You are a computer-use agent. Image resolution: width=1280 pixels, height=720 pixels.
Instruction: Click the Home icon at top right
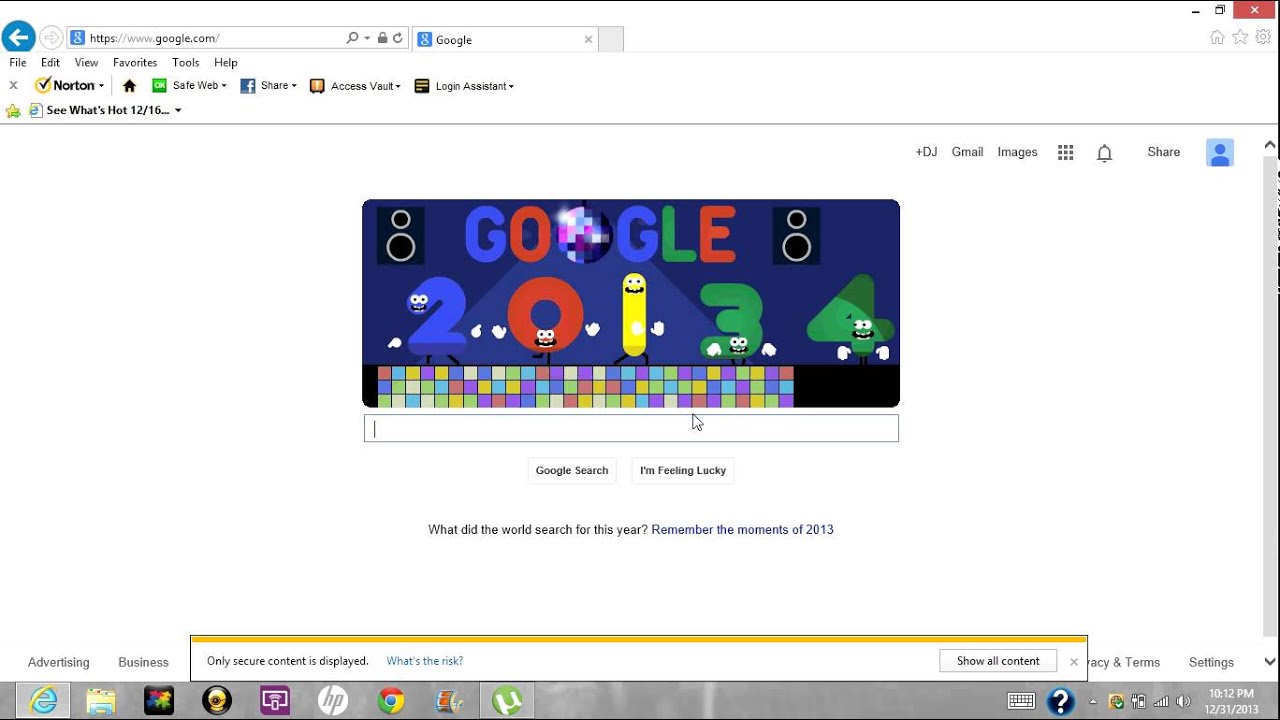(x=1217, y=37)
